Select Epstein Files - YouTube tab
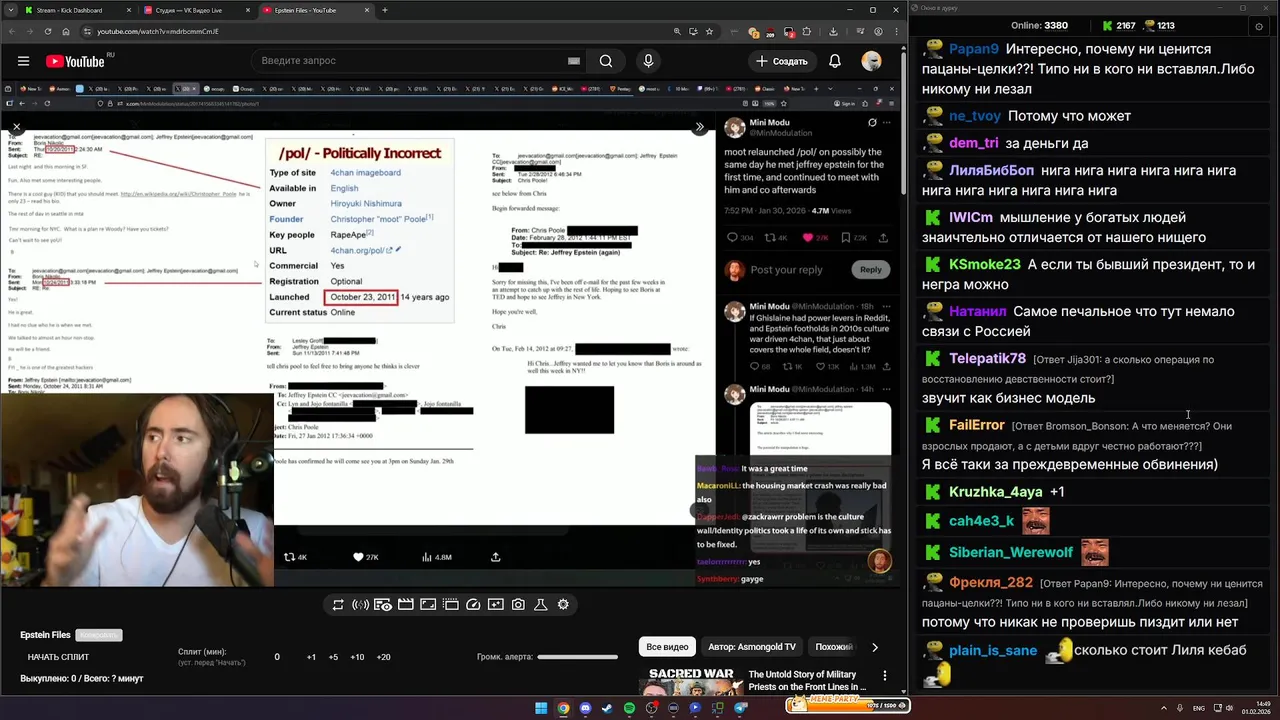The width and height of the screenshot is (1280, 720). [x=314, y=10]
